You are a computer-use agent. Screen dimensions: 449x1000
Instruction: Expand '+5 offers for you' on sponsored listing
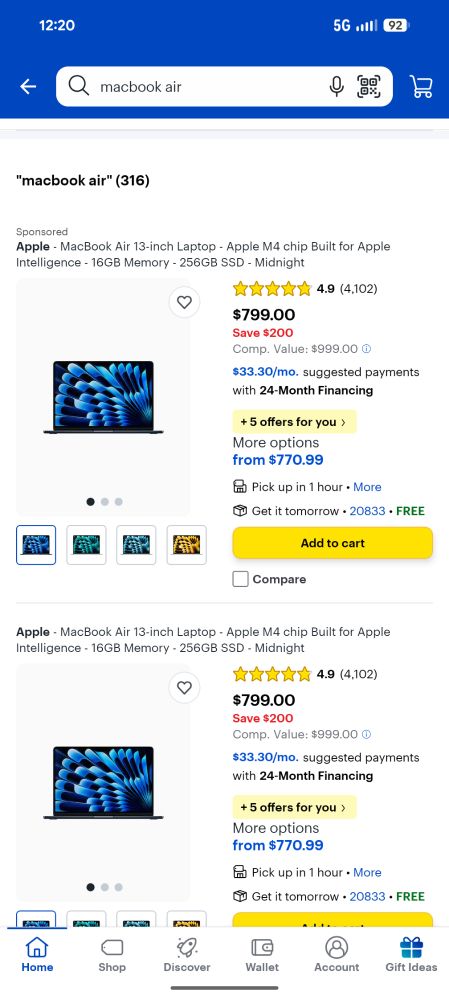coord(294,422)
